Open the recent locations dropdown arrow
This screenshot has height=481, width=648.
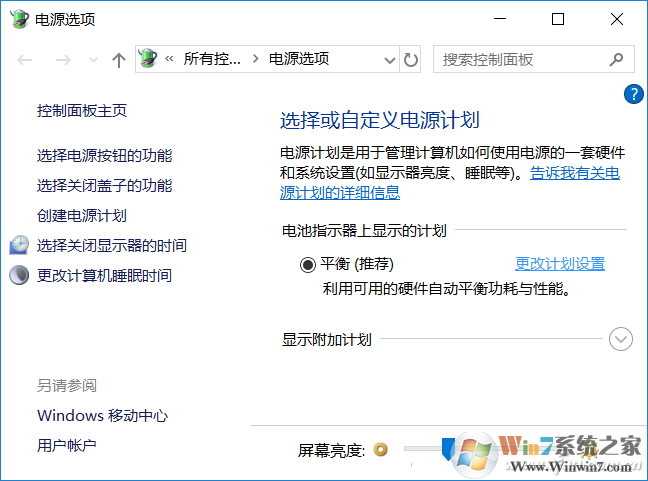point(93,60)
